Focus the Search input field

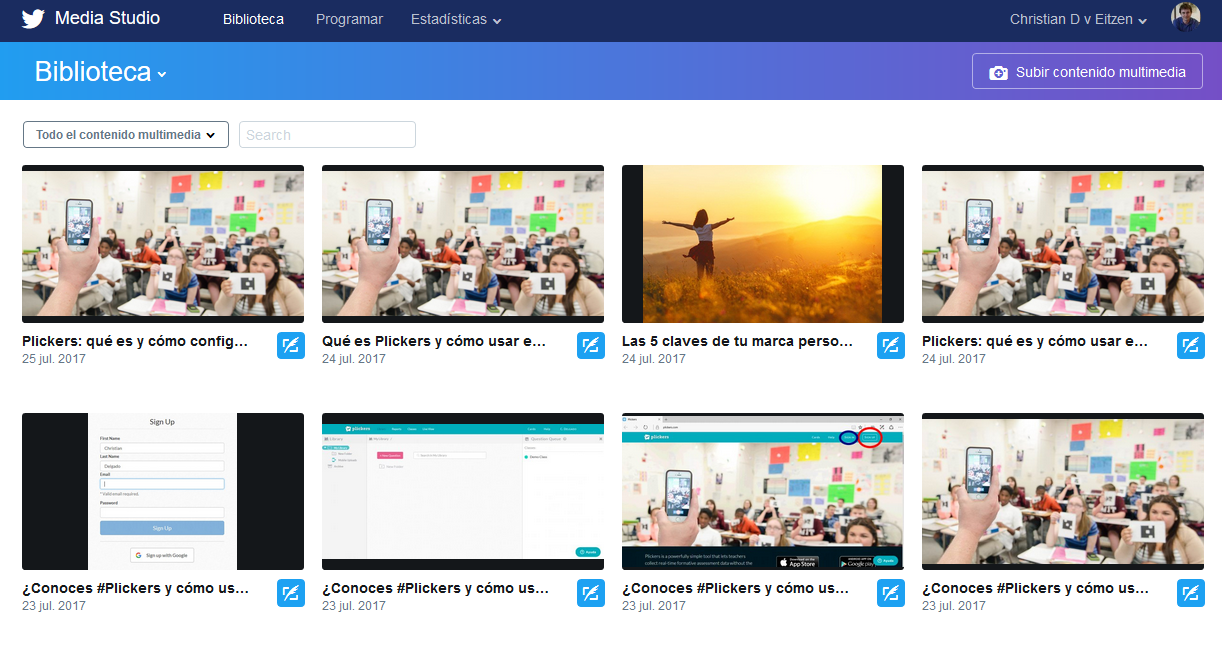[x=327, y=135]
